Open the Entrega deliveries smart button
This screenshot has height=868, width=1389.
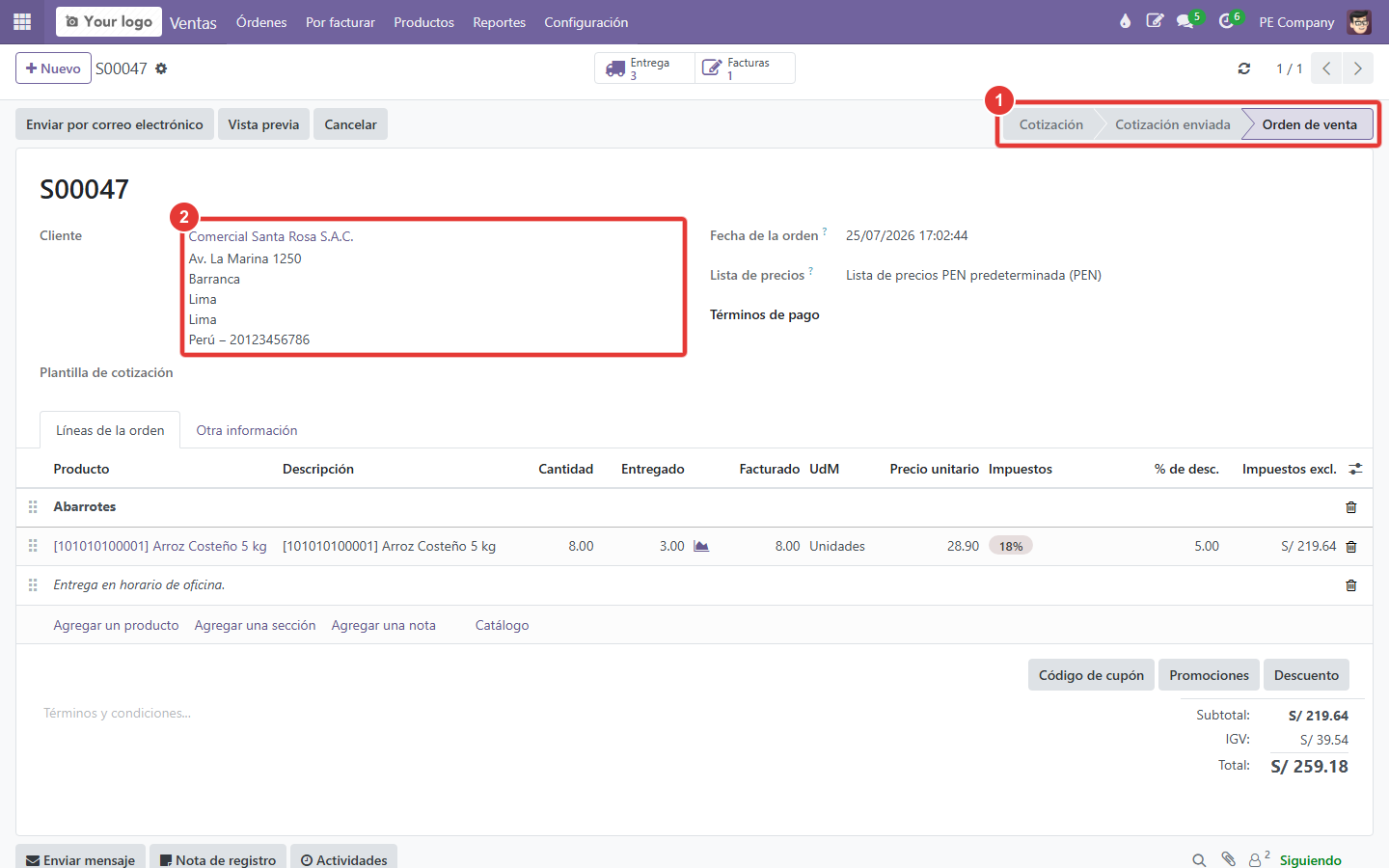(x=644, y=68)
